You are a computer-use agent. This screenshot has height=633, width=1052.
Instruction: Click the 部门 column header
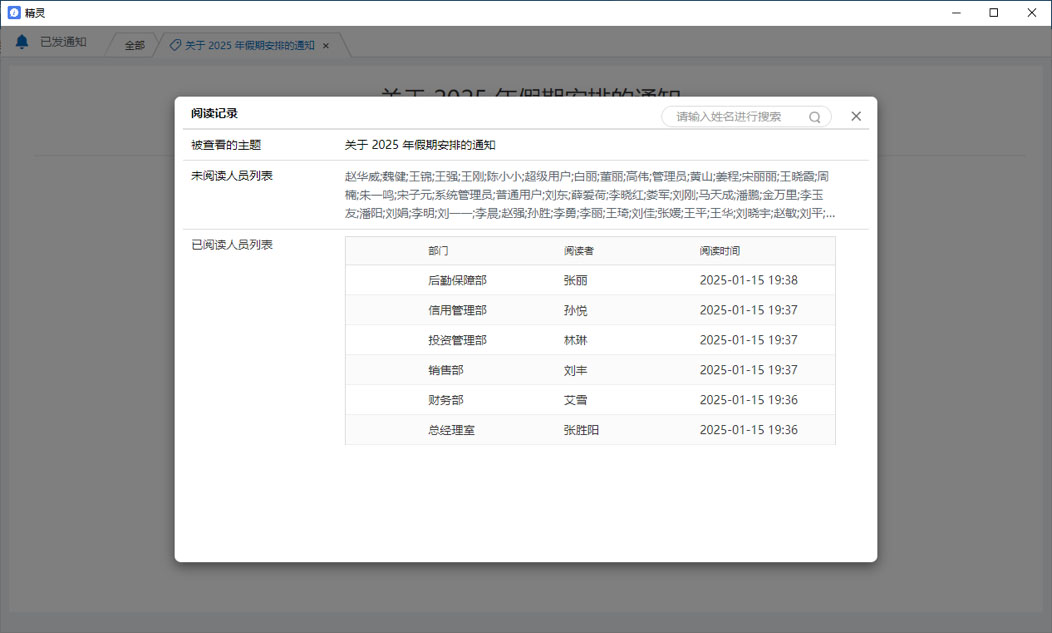click(x=438, y=251)
